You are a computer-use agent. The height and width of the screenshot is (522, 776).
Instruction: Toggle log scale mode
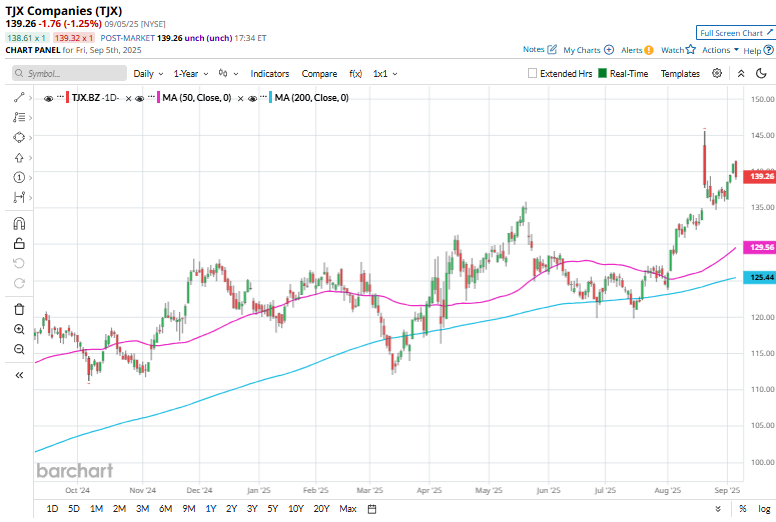click(764, 509)
